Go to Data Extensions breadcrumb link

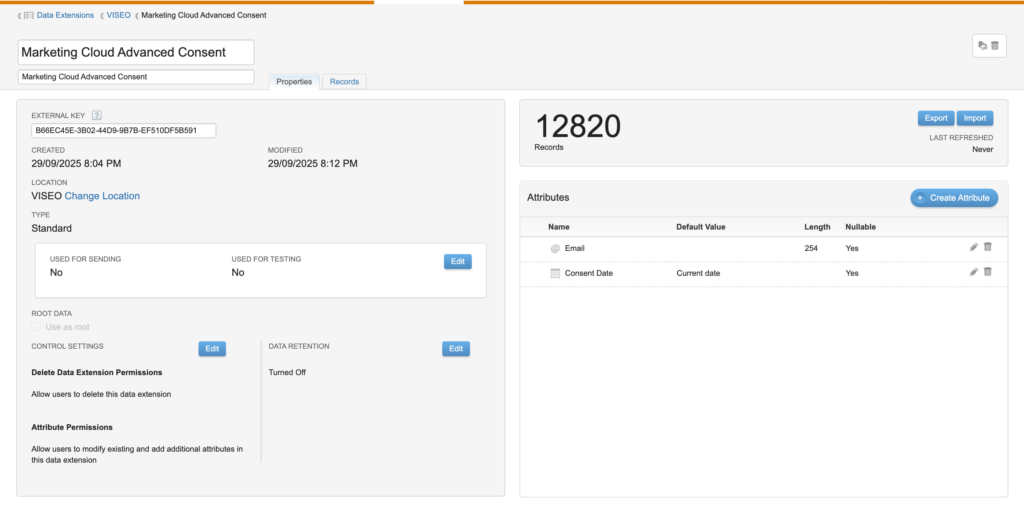tap(65, 16)
